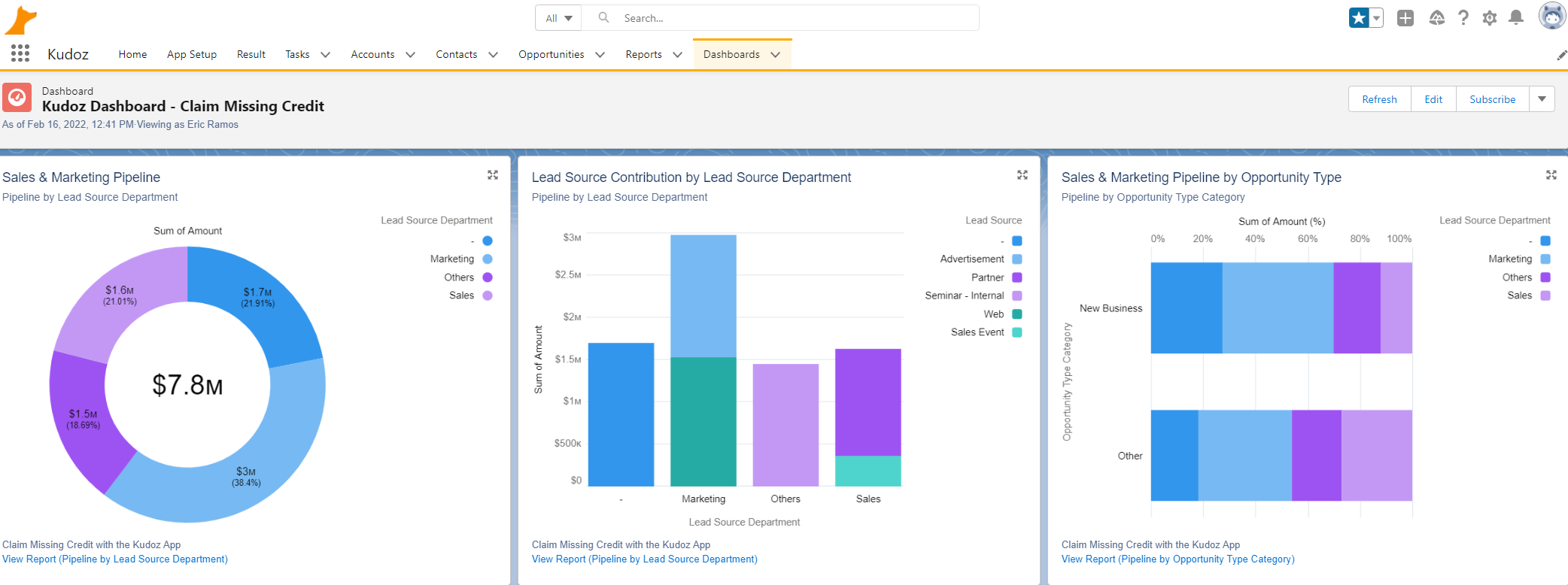Open the Help question mark icon
Image resolution: width=1568 pixels, height=585 pixels.
[1463, 18]
